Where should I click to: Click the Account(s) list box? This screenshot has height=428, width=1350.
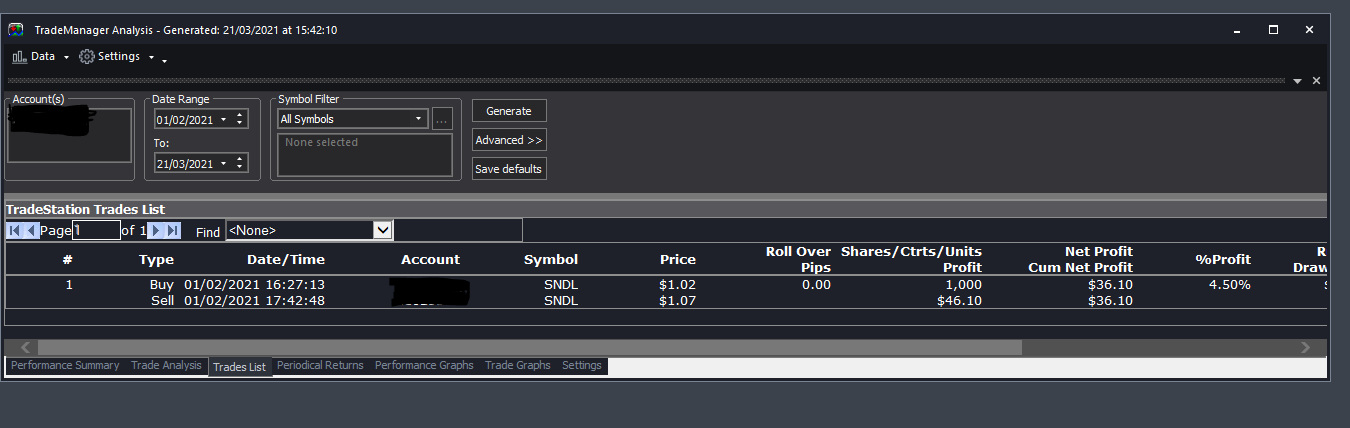[x=69, y=135]
